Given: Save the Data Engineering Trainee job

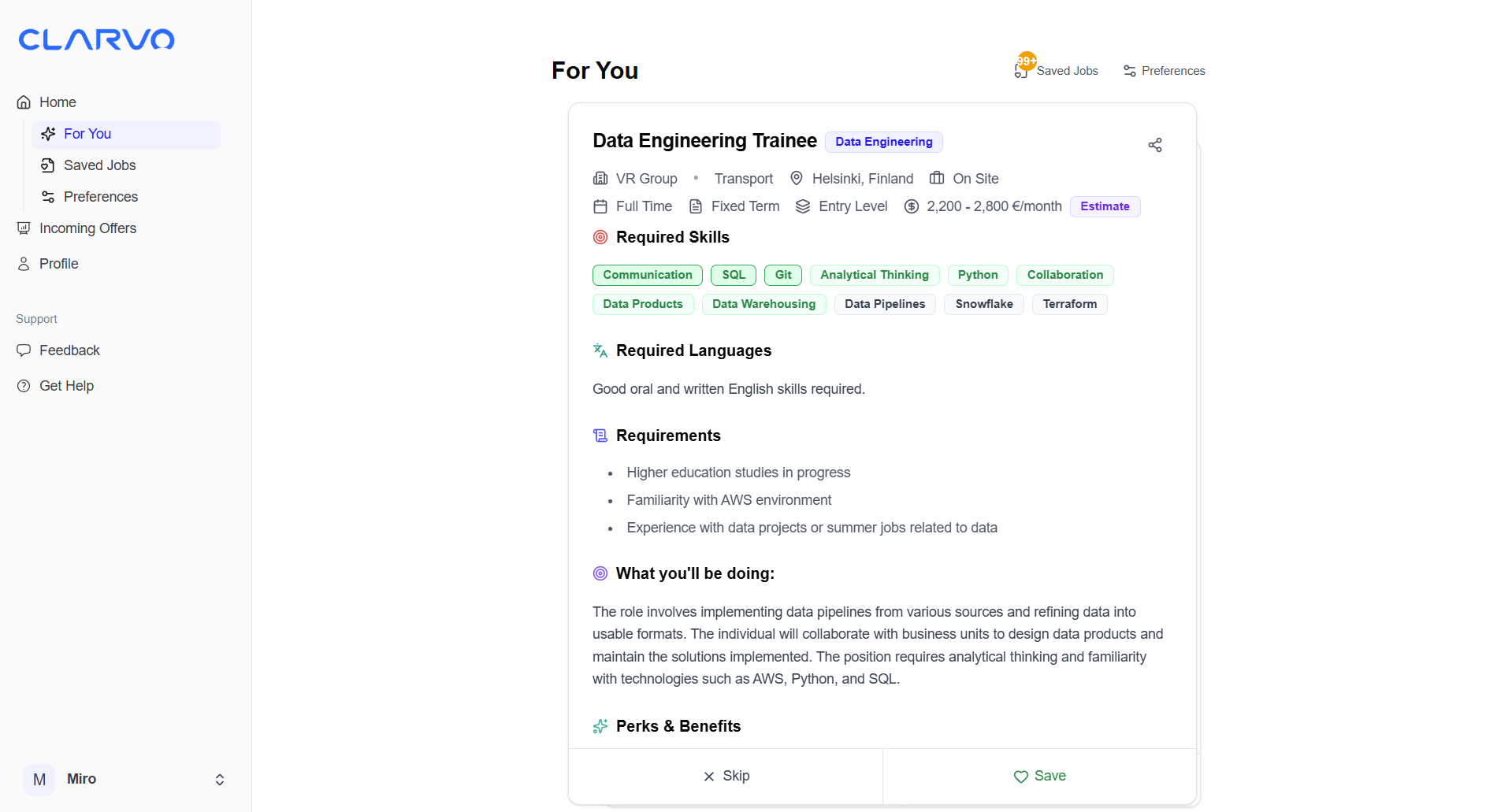Looking at the screenshot, I should pos(1038,776).
